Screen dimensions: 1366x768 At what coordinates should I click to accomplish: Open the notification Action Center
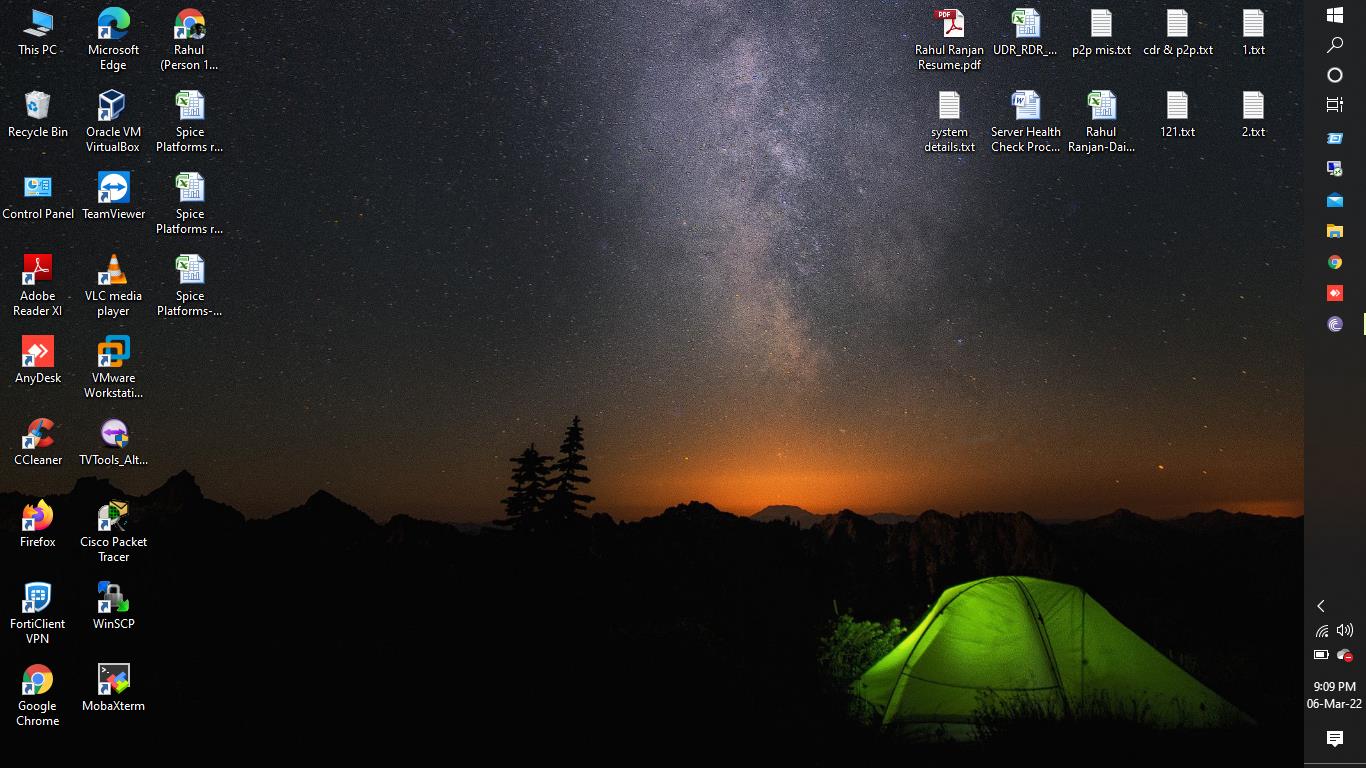coord(1334,739)
